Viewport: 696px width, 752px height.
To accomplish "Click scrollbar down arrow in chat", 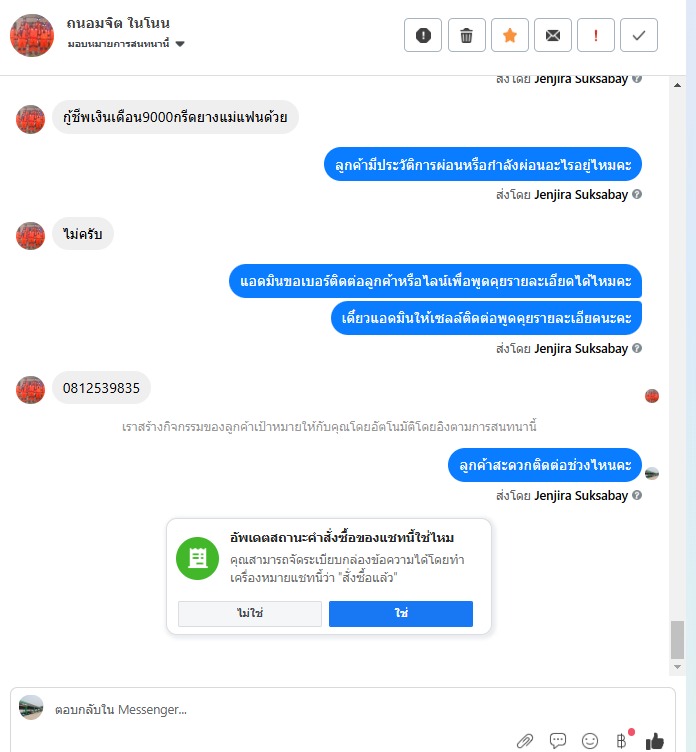I will click(677, 667).
